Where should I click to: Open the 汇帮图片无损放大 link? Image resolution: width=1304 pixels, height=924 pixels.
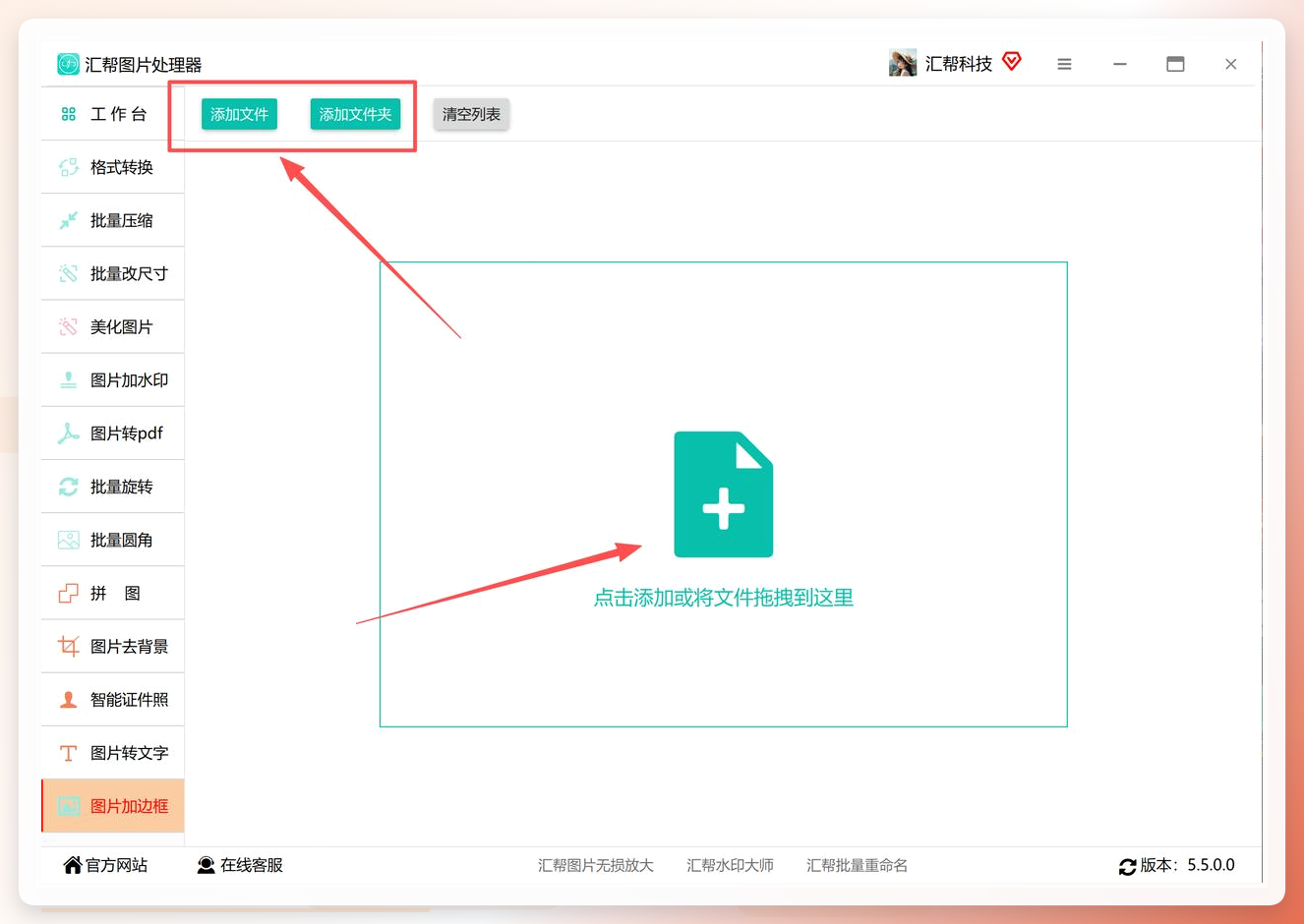(596, 865)
